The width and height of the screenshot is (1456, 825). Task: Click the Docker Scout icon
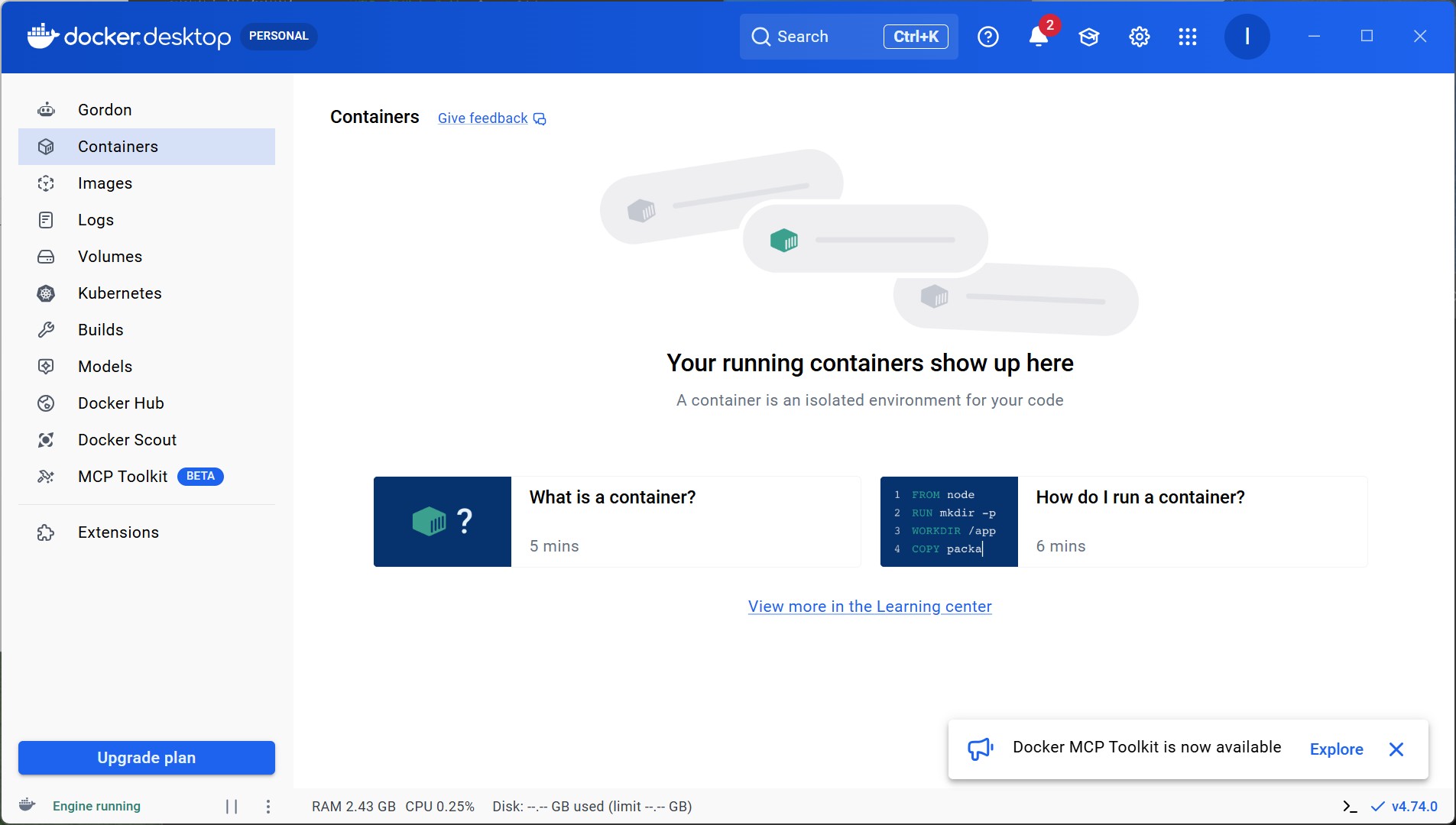point(46,440)
